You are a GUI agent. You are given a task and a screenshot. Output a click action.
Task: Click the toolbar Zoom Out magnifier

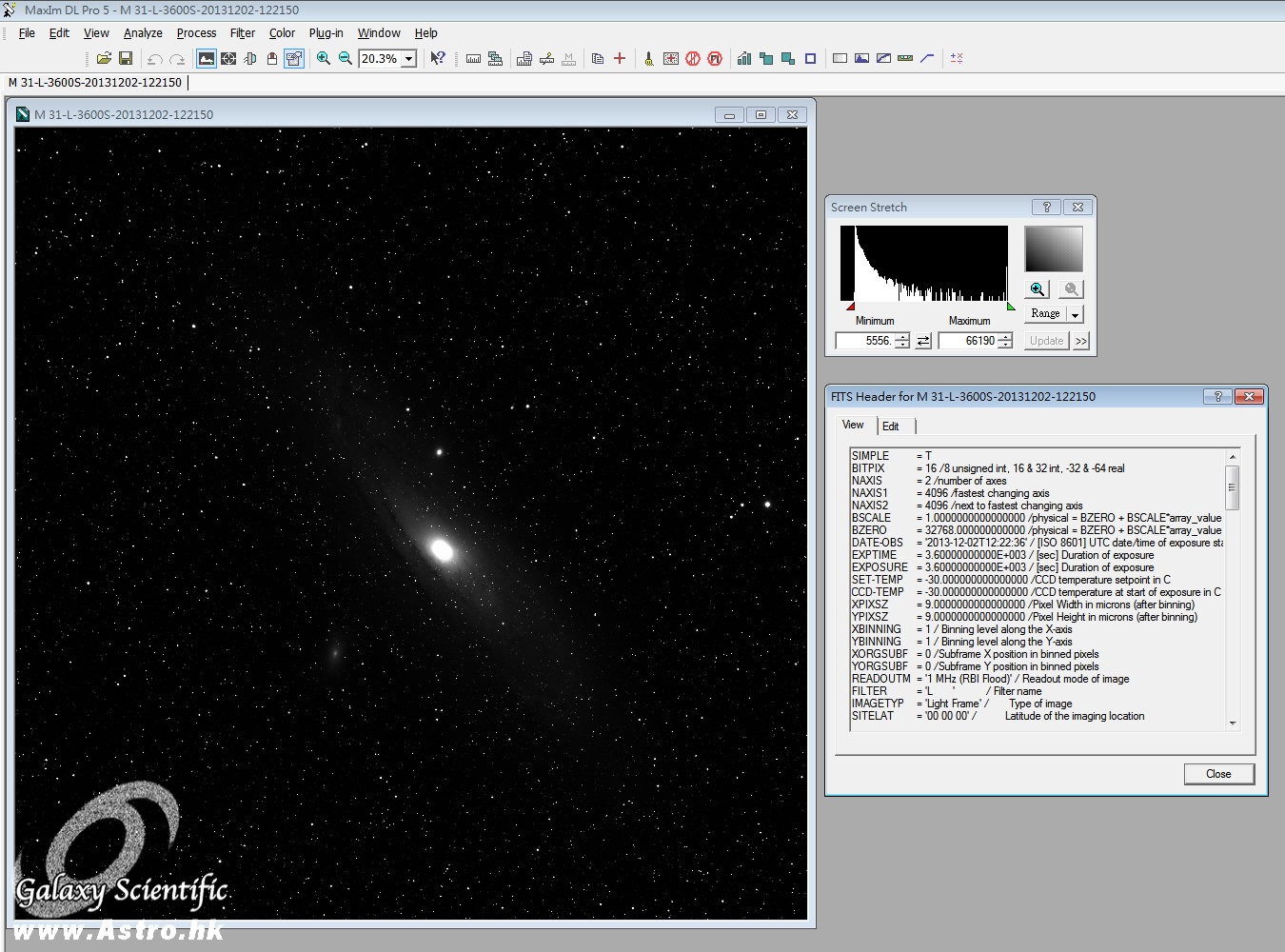[346, 59]
